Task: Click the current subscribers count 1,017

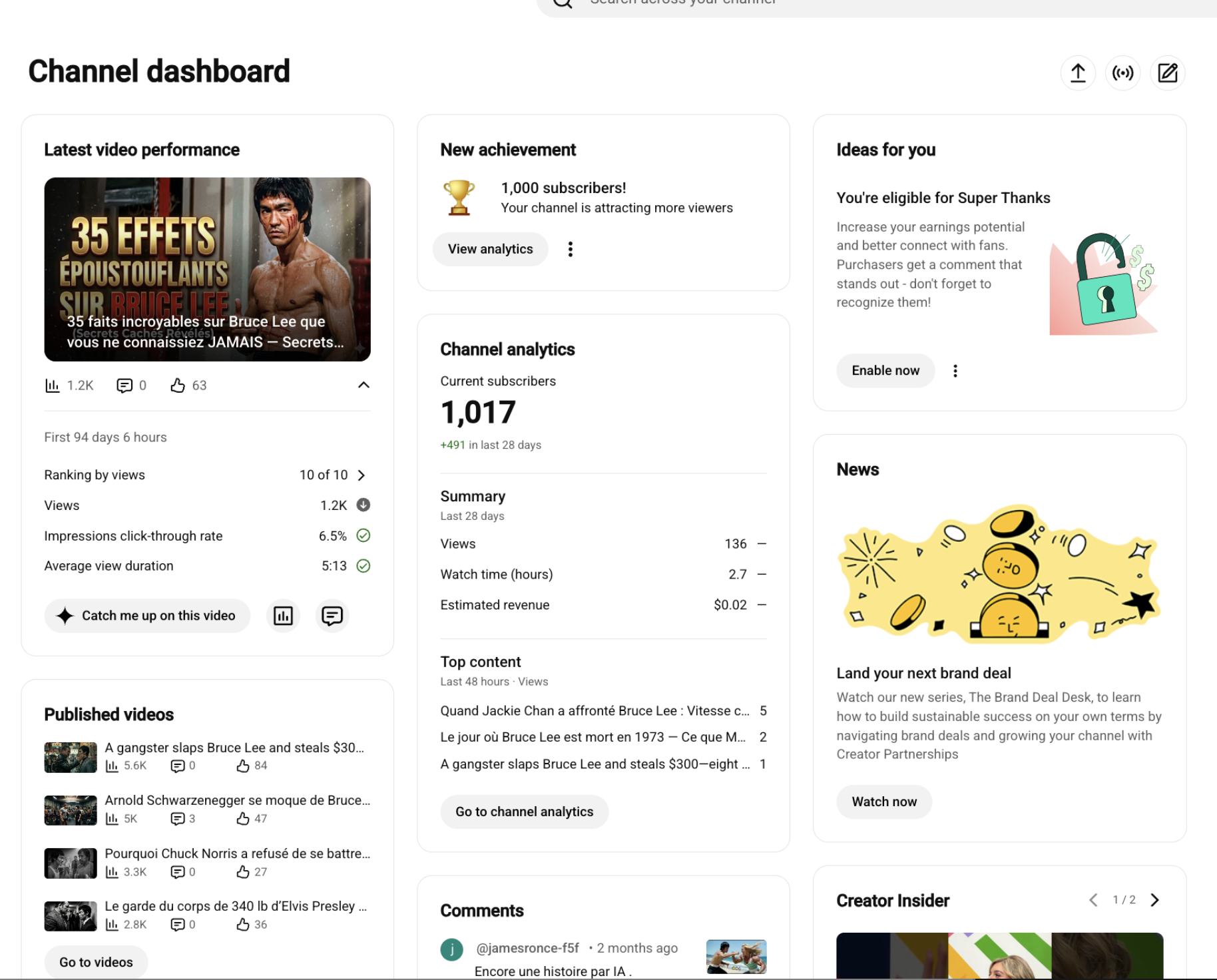Action: click(x=478, y=412)
